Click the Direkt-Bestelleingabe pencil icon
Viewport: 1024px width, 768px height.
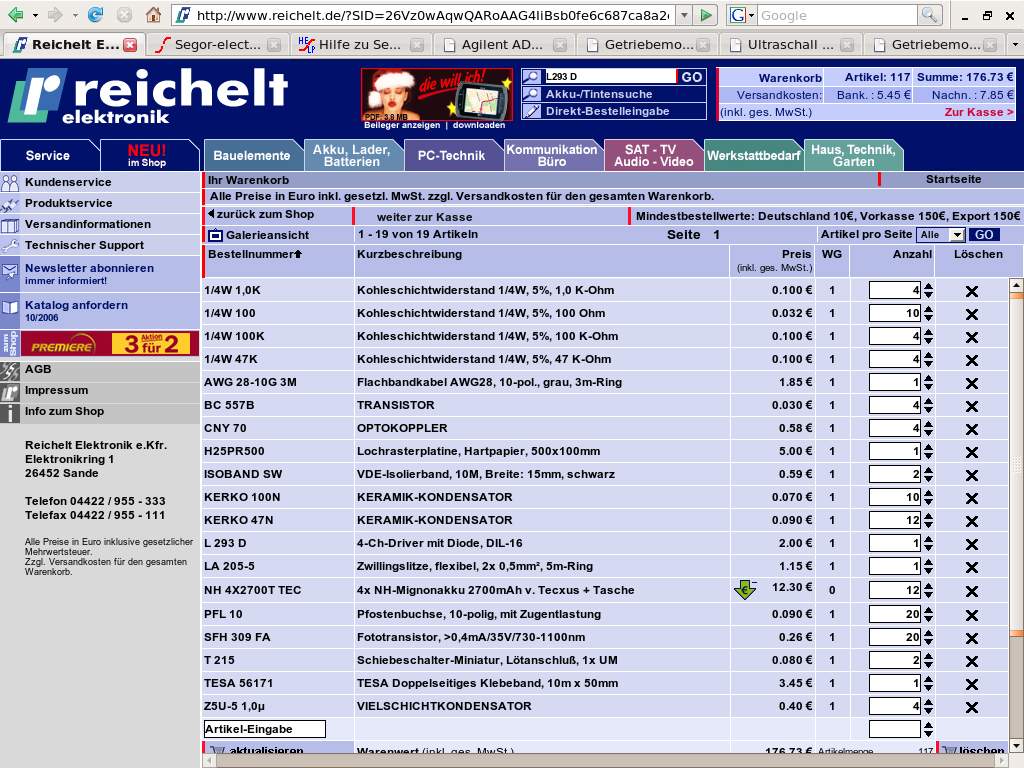click(532, 111)
